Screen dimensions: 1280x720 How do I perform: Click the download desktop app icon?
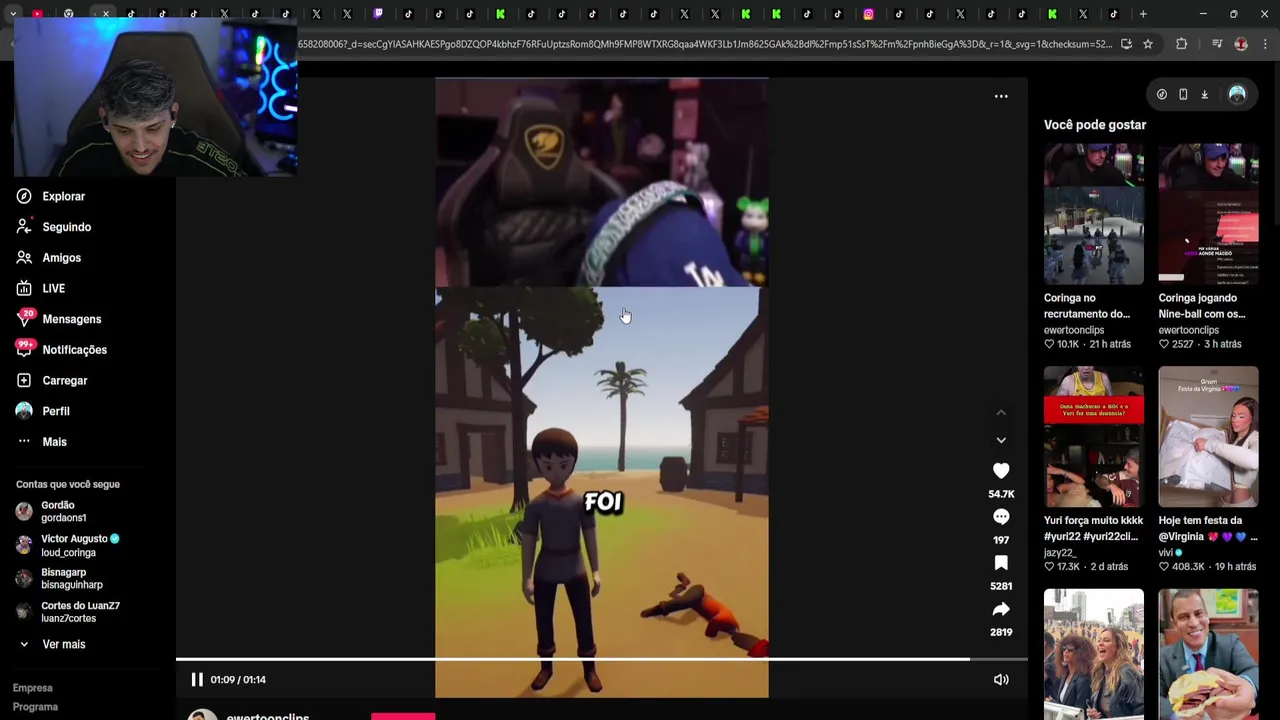click(1204, 94)
